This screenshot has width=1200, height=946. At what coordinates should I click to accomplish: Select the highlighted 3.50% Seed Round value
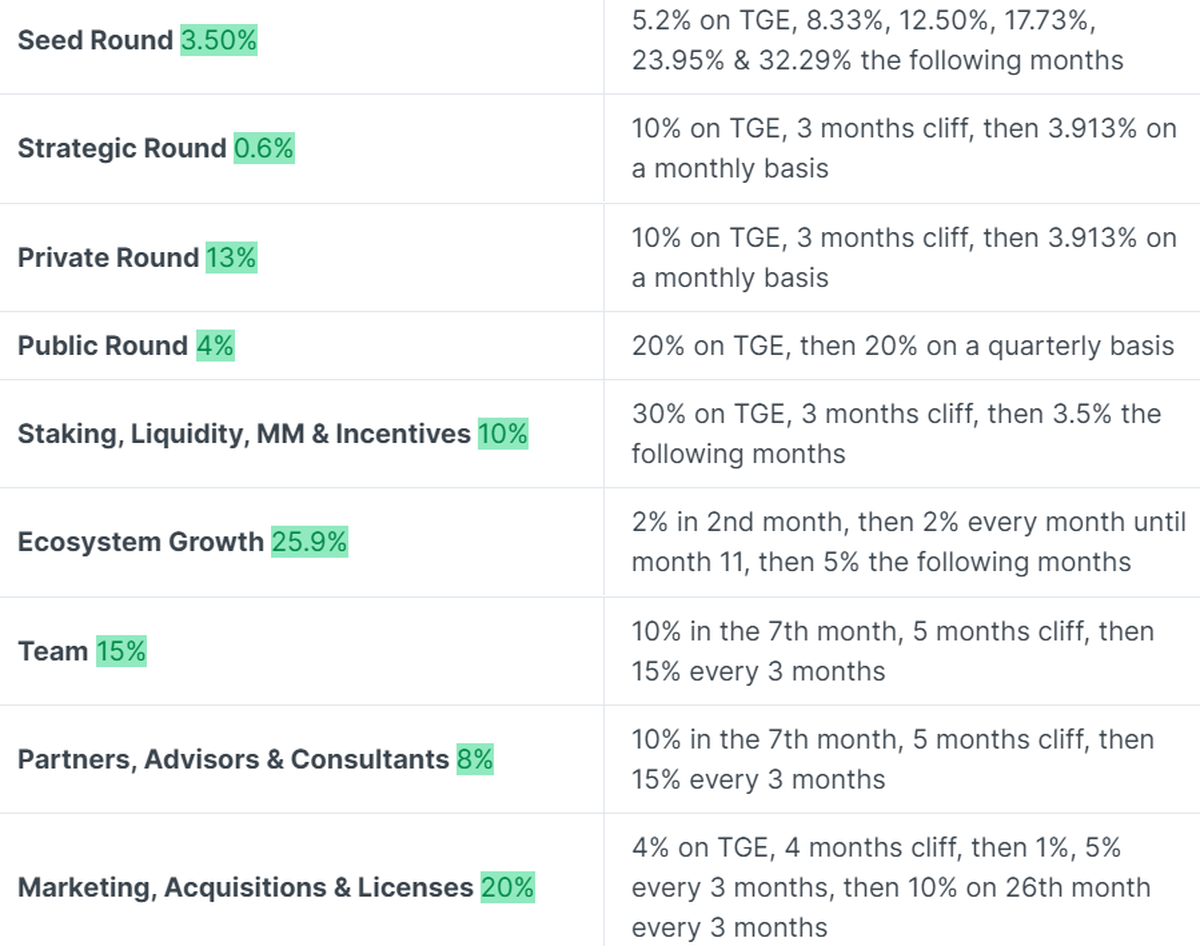pyautogui.click(x=218, y=41)
